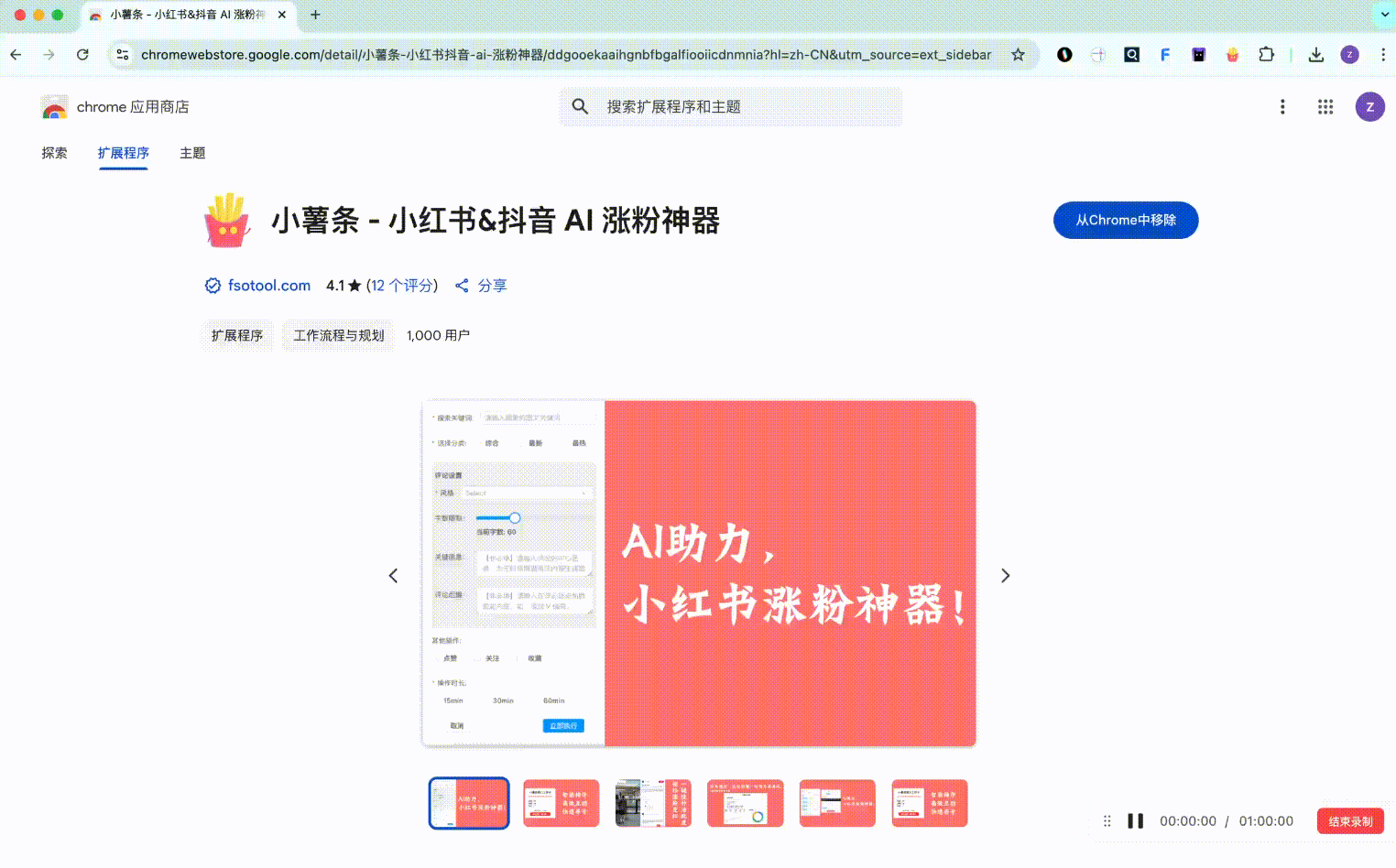Click the browser address bar URL
The width and height of the screenshot is (1396, 868).
[566, 55]
